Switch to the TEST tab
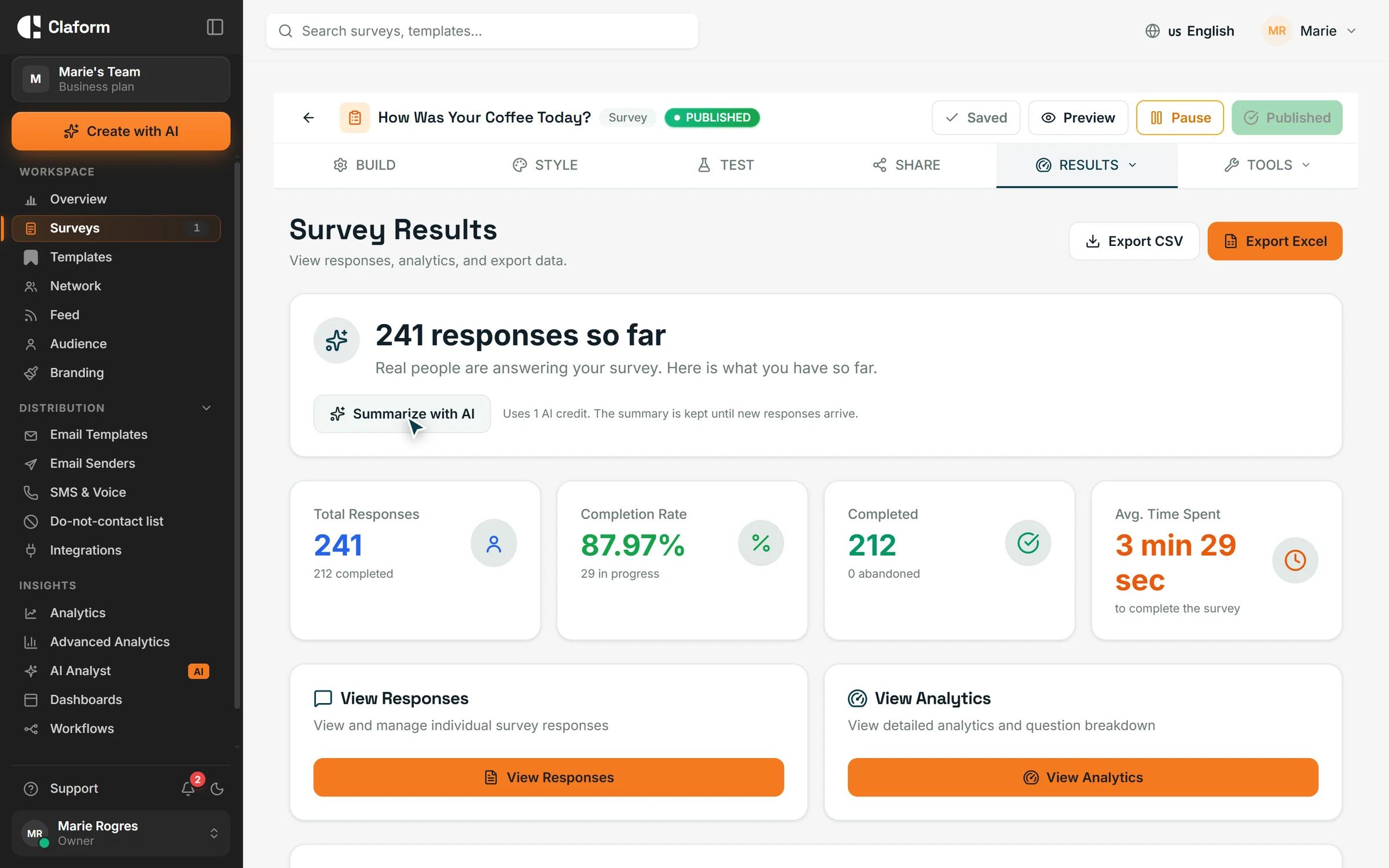The width and height of the screenshot is (1389, 868). (x=725, y=165)
